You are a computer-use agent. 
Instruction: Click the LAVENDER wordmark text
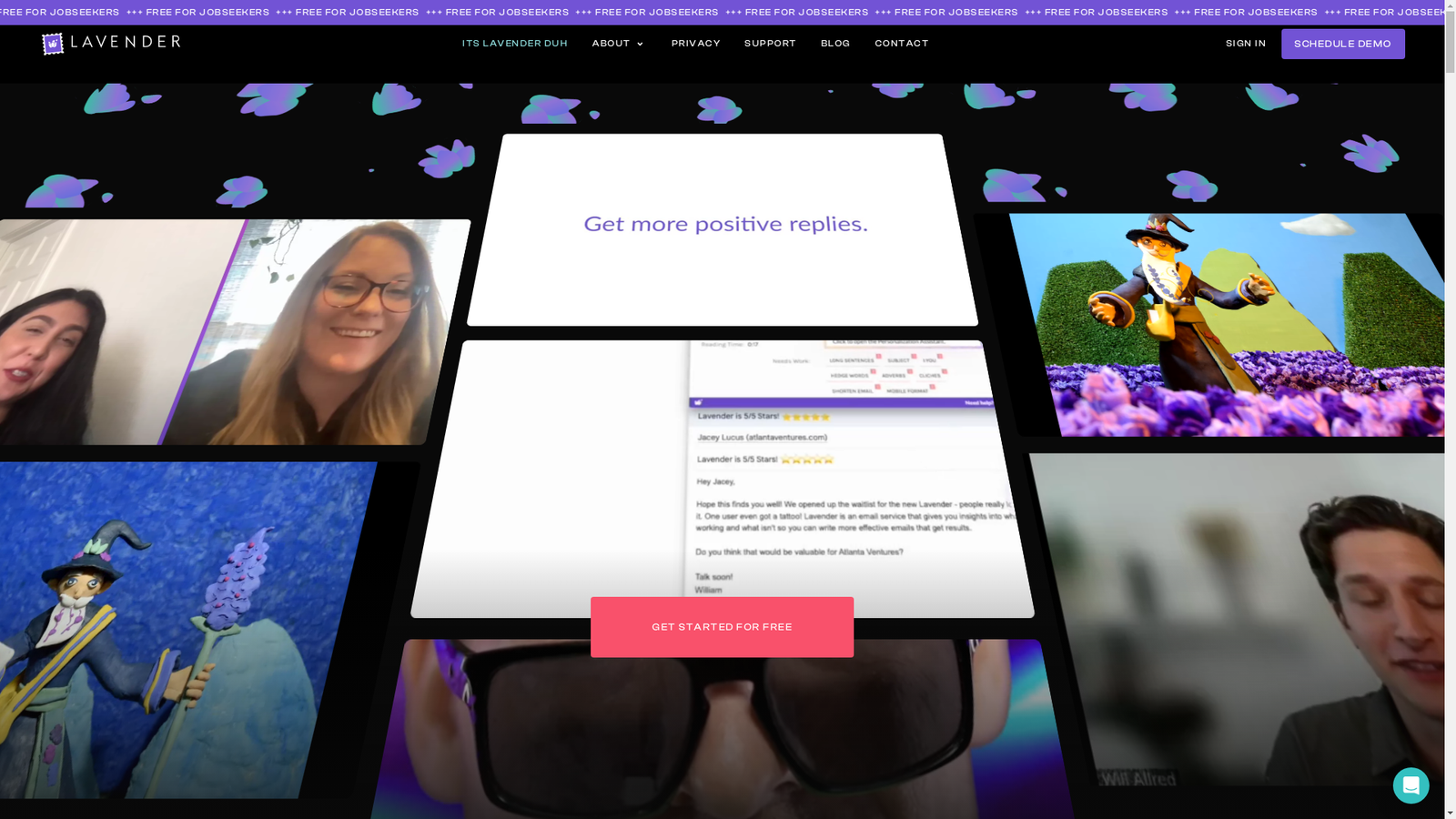tap(125, 42)
